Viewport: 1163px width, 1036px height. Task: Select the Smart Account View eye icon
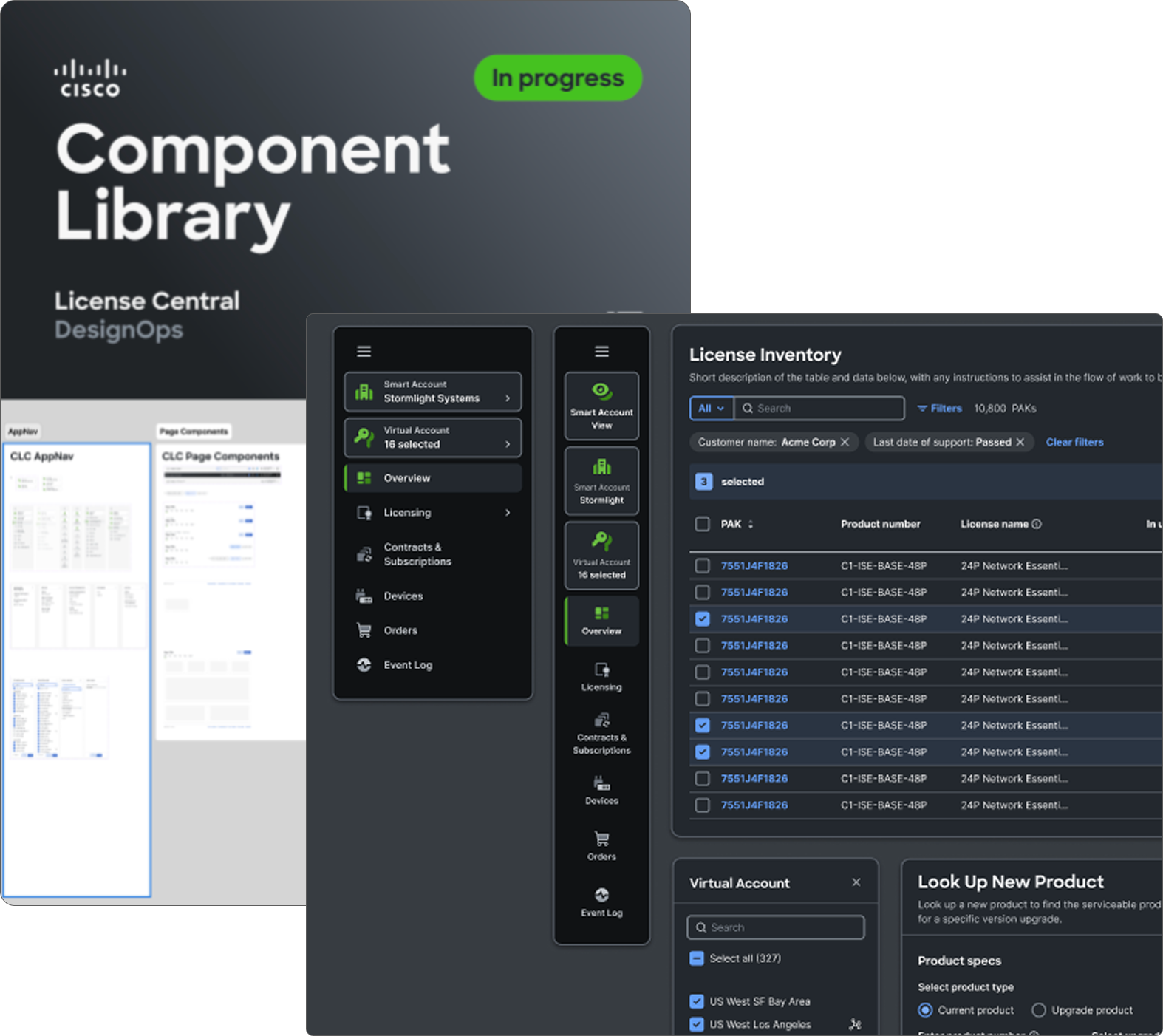601,391
